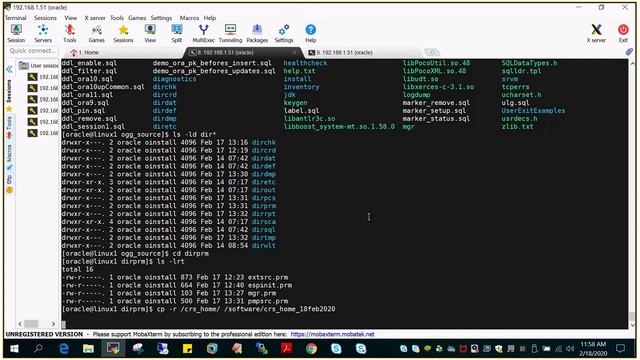This screenshot has width=640, height=360.
Task: Select the first 192.168 saved session
Action: point(43,77)
